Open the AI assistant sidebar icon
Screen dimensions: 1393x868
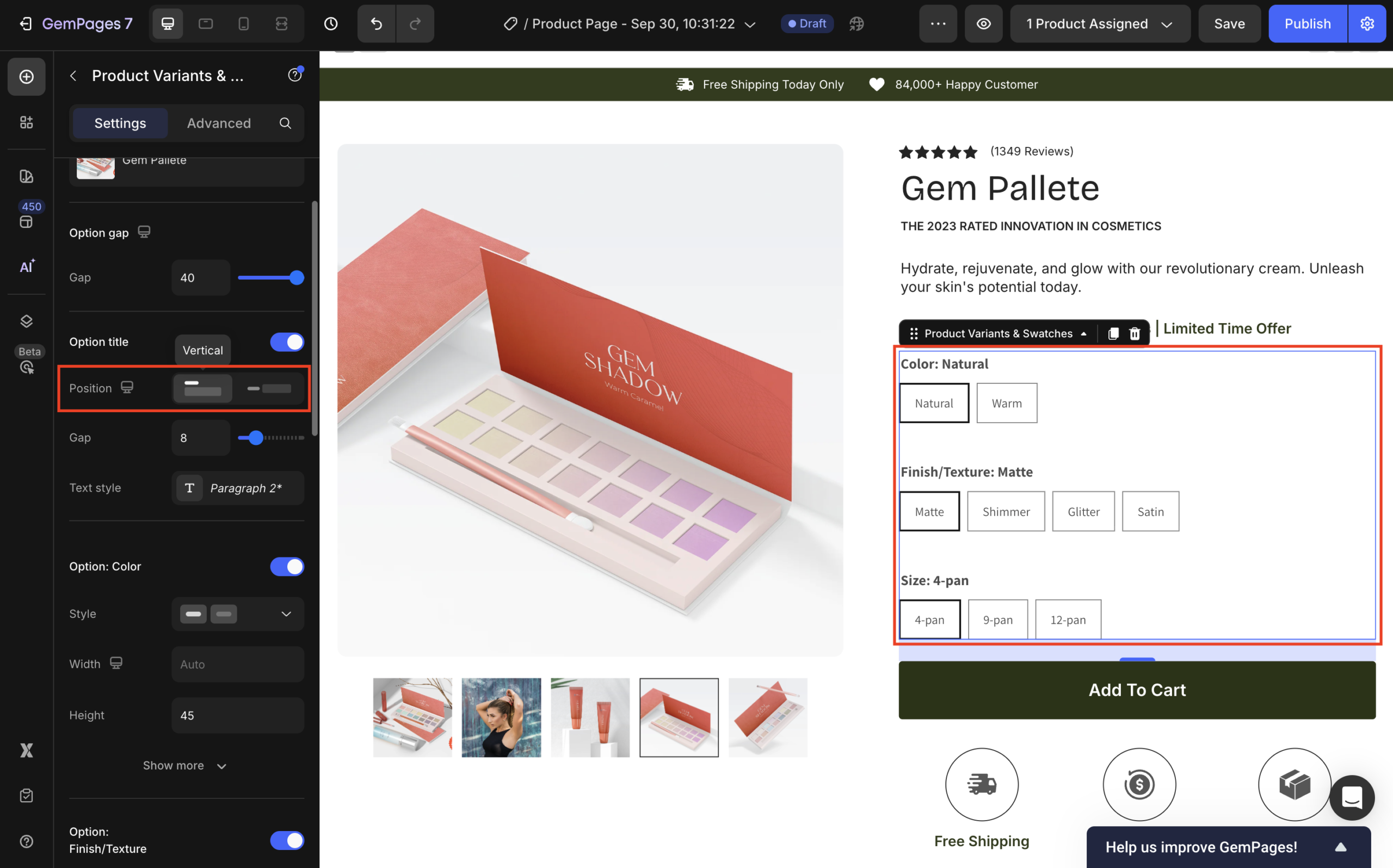[27, 266]
